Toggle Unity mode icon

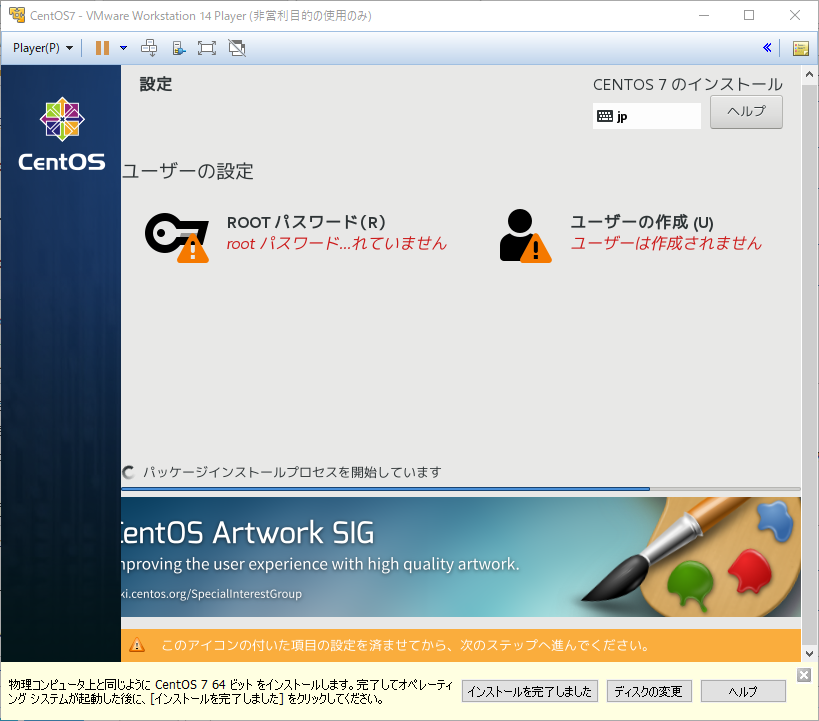point(237,48)
